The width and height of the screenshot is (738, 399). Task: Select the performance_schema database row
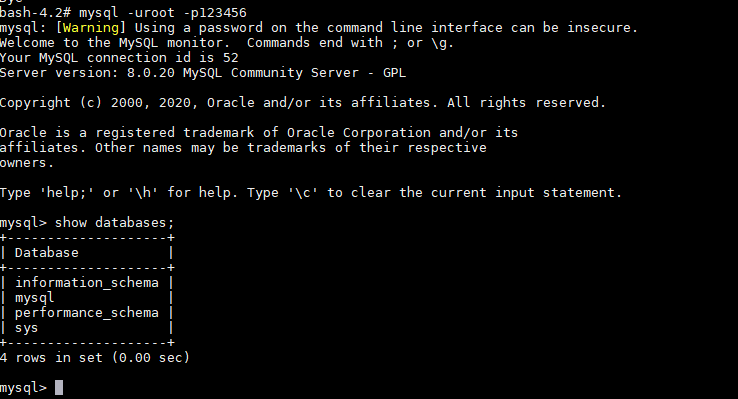tap(87, 313)
